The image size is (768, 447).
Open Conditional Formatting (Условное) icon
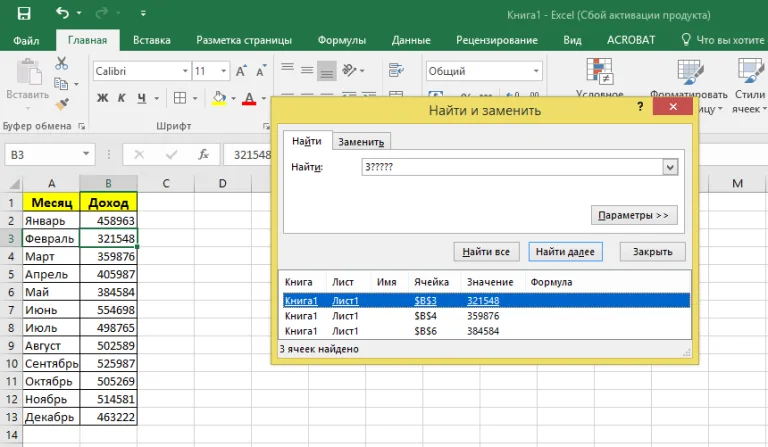(x=600, y=71)
